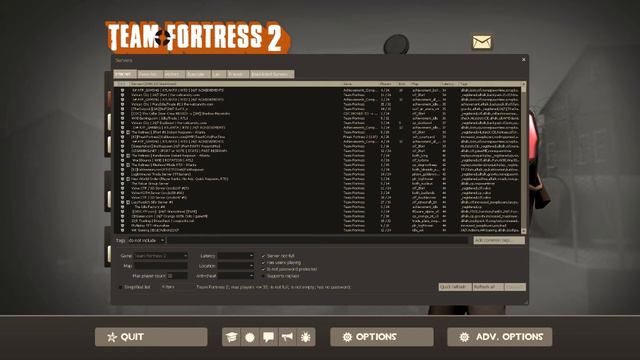
Task: Open the History tab
Action: [x=173, y=74]
